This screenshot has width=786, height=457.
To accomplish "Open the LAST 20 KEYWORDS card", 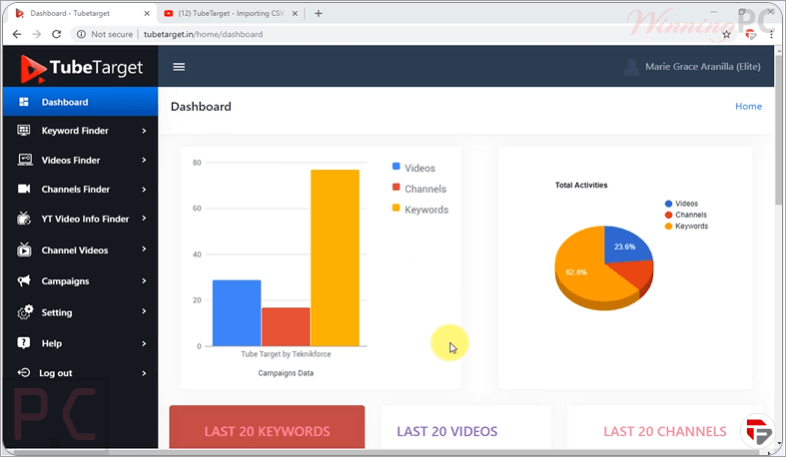I will pos(267,427).
